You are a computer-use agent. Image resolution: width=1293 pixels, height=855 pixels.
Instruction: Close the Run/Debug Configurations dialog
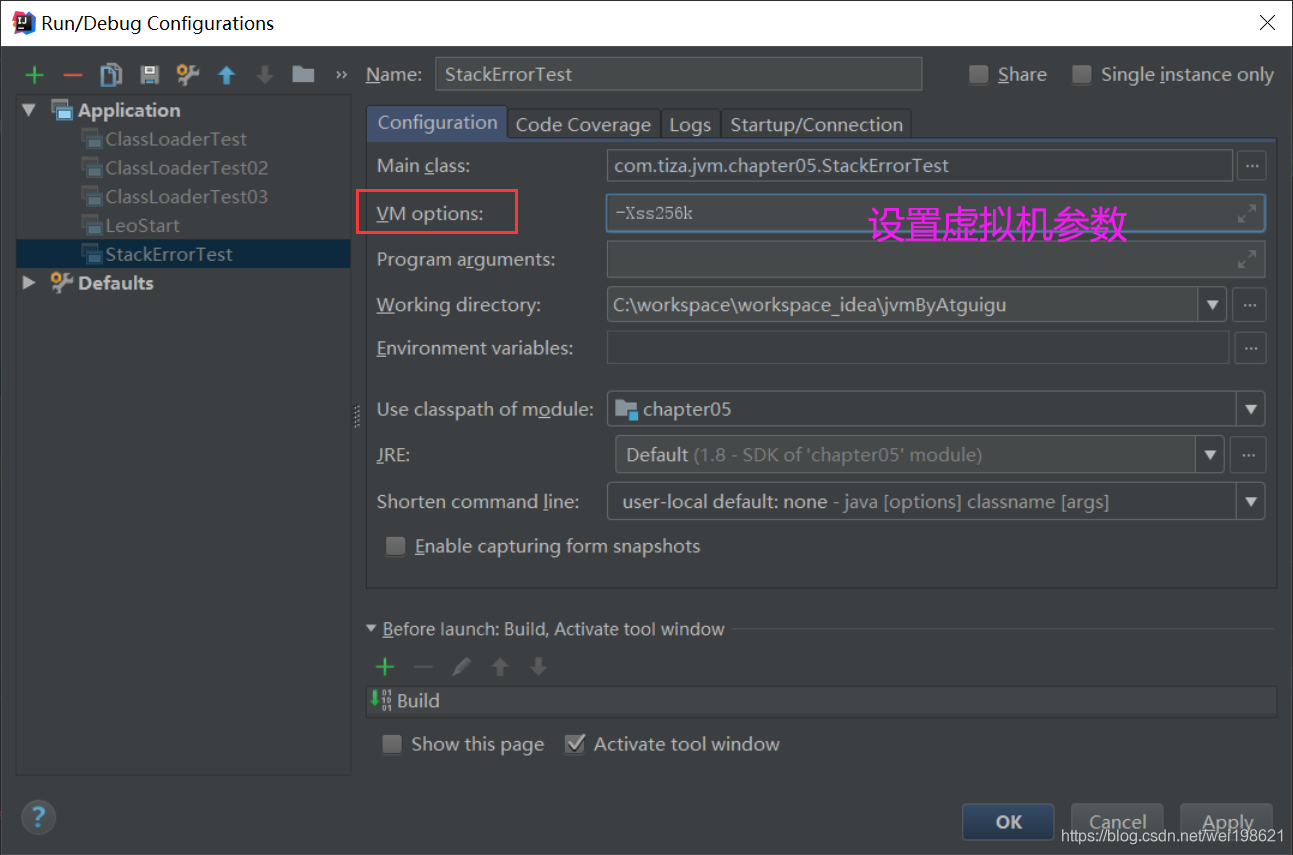click(1266, 23)
